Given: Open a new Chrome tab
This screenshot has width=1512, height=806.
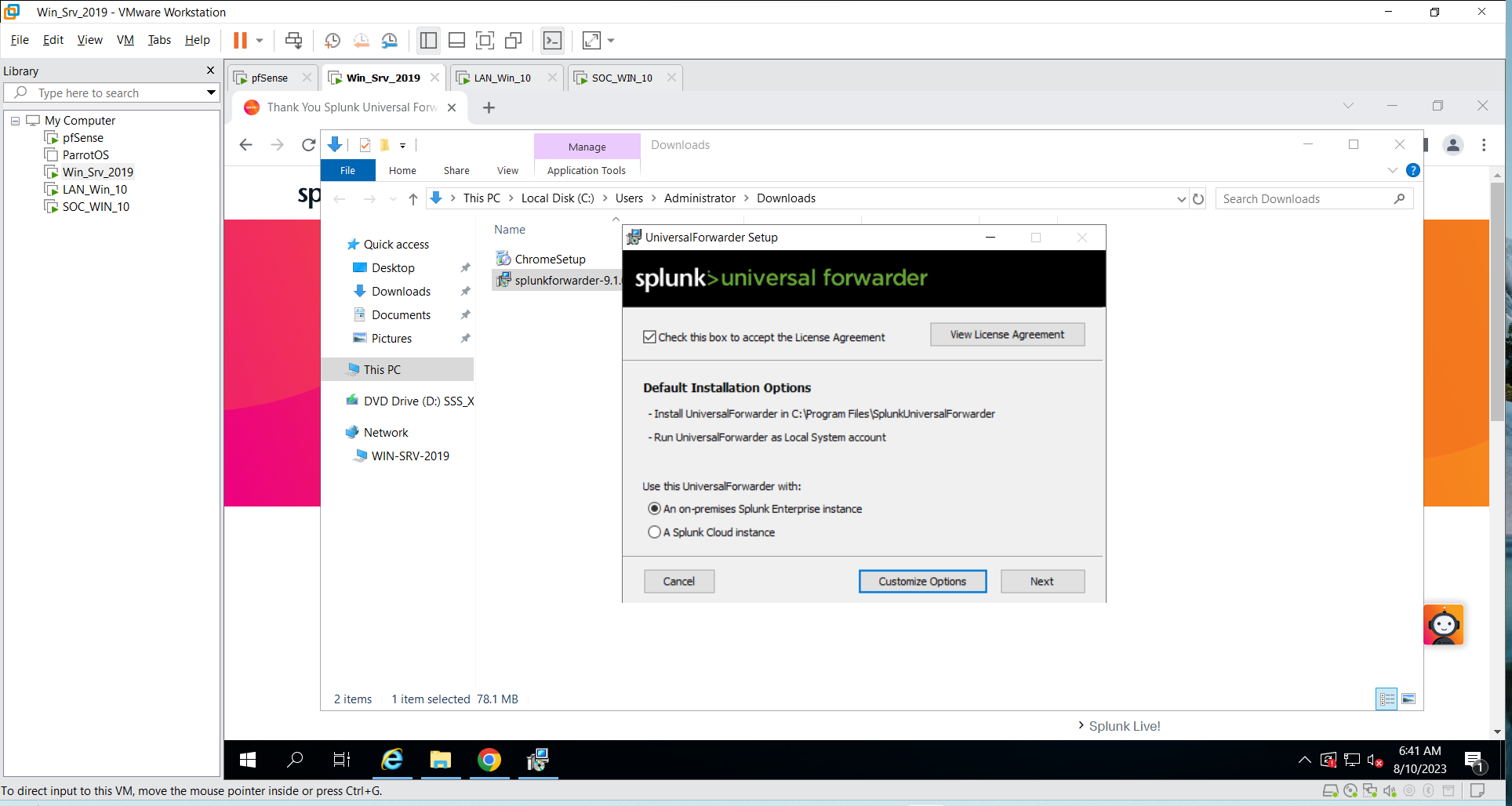Looking at the screenshot, I should tap(489, 107).
